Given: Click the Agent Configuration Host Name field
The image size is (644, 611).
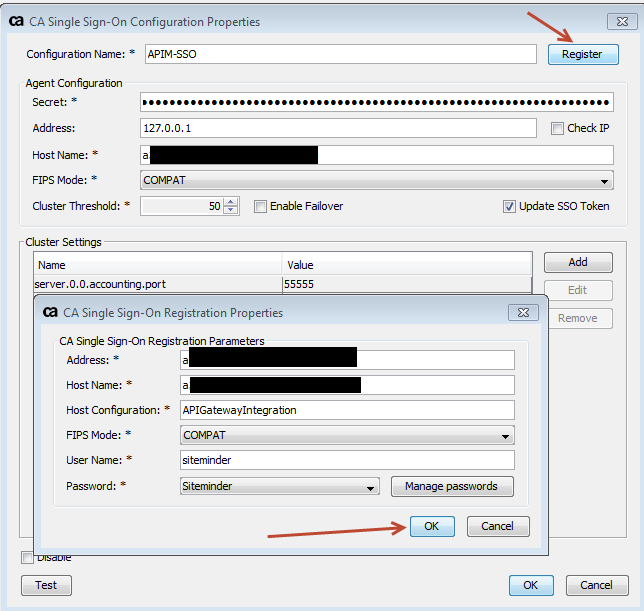Looking at the screenshot, I should click(377, 155).
